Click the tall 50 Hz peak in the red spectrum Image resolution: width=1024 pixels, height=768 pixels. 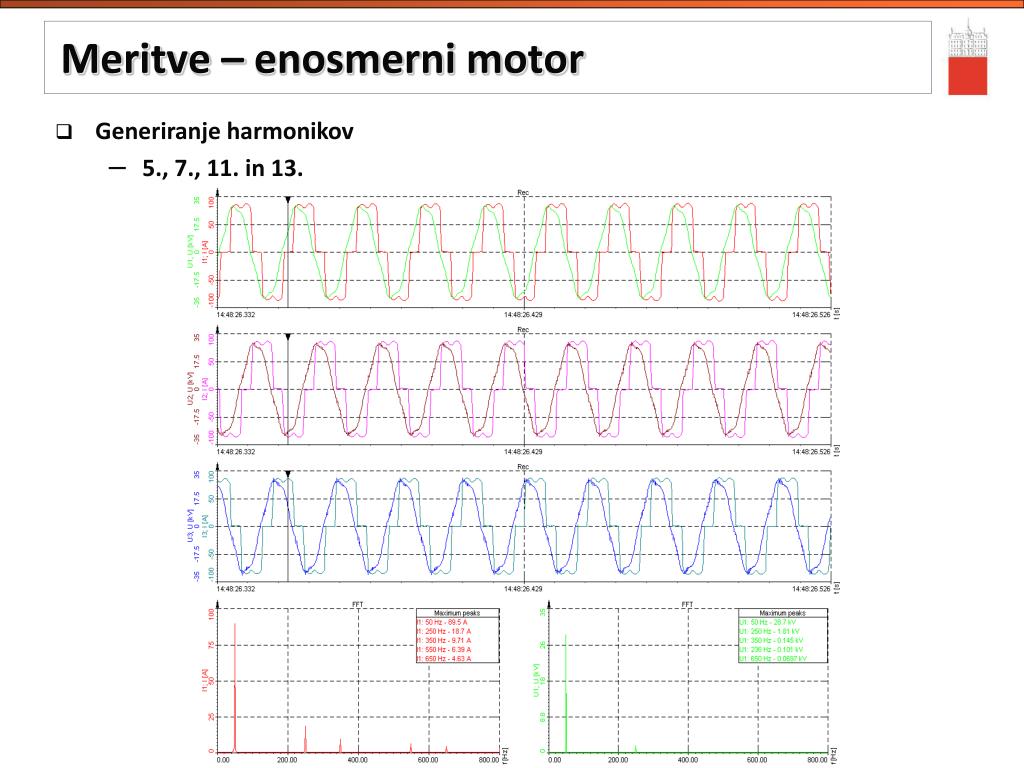(x=235, y=686)
